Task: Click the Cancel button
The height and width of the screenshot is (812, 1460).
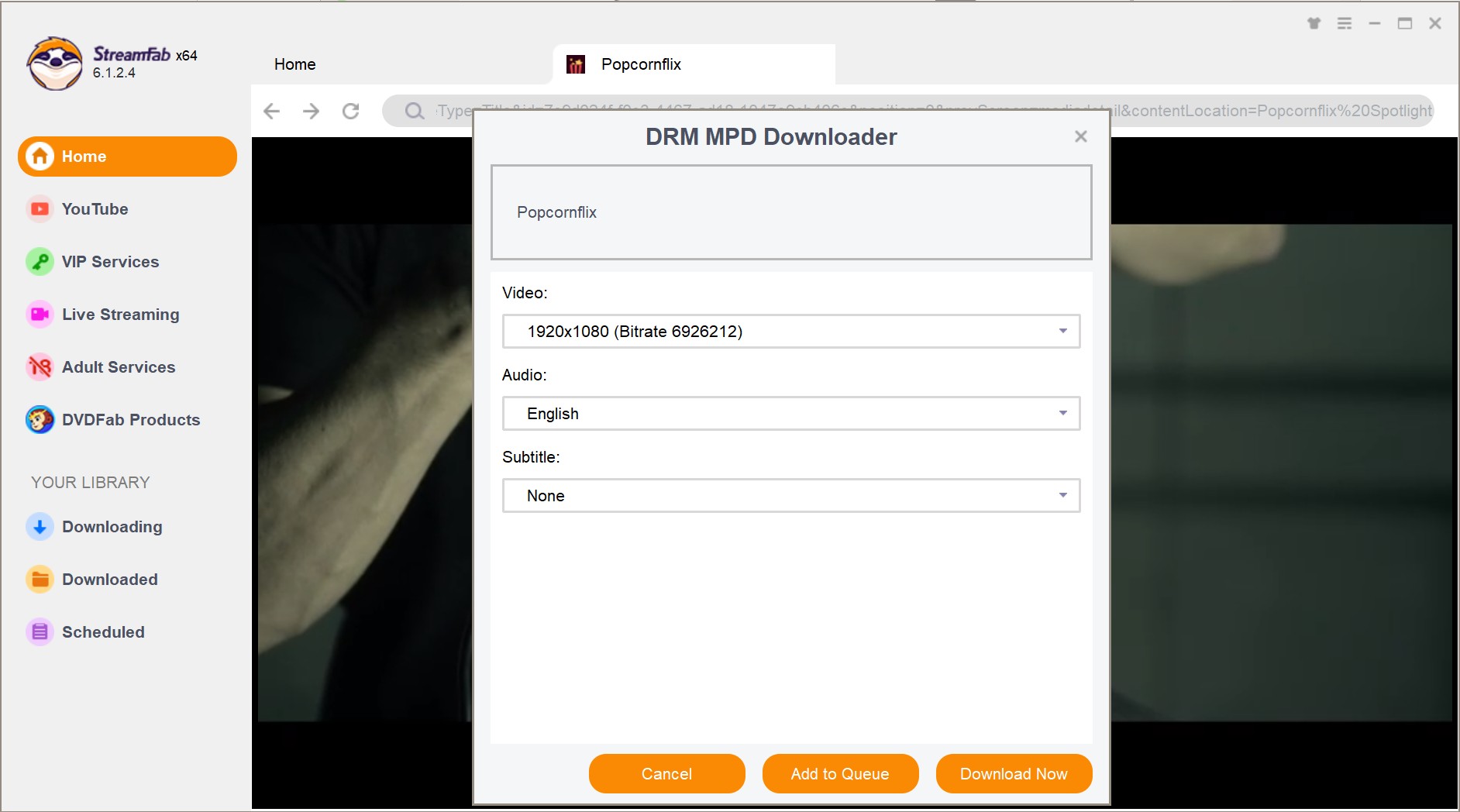Action: click(x=666, y=774)
